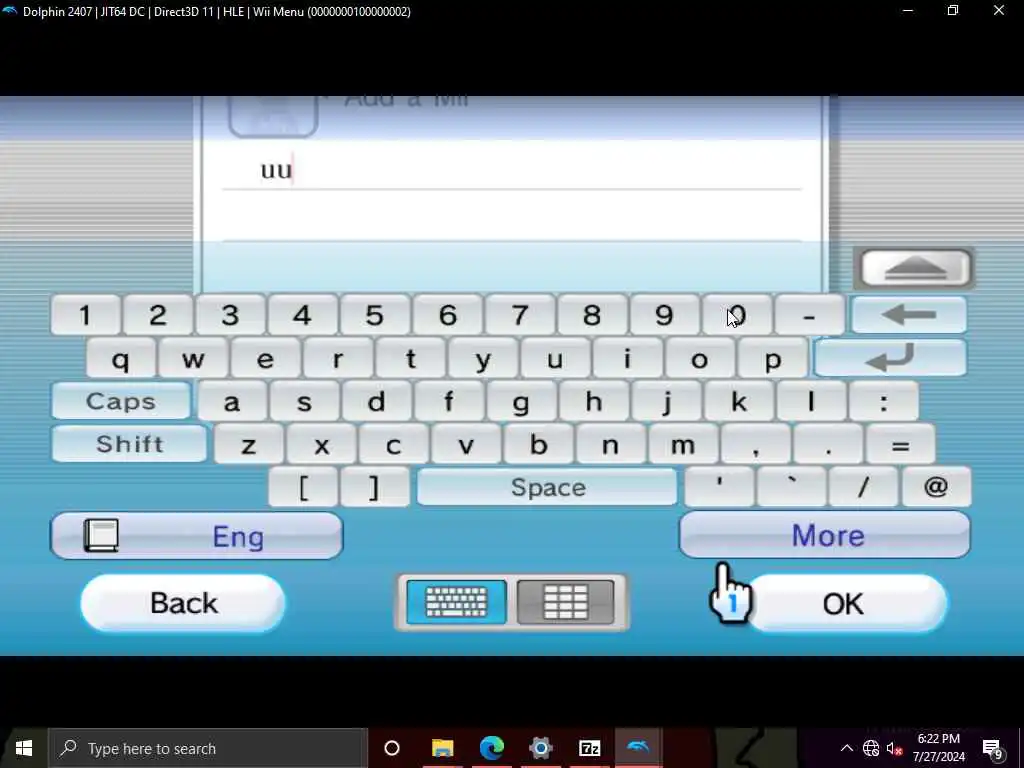Tap the number 0 key

737,315
